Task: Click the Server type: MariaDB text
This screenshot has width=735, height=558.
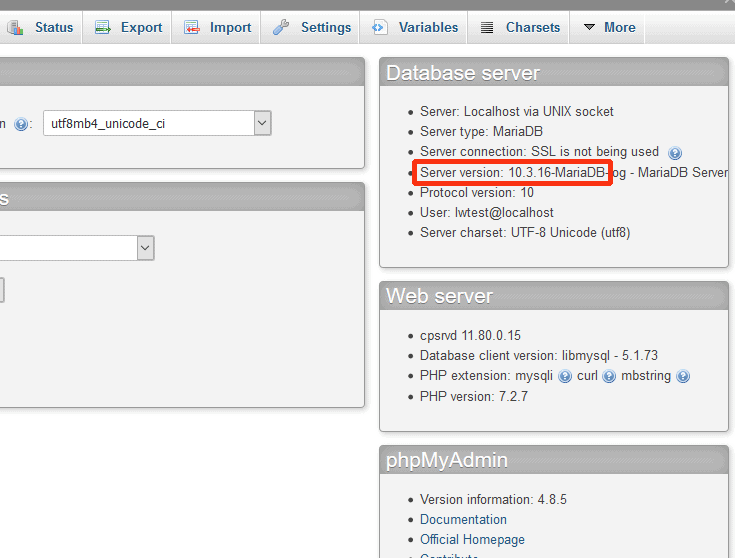Action: (481, 131)
